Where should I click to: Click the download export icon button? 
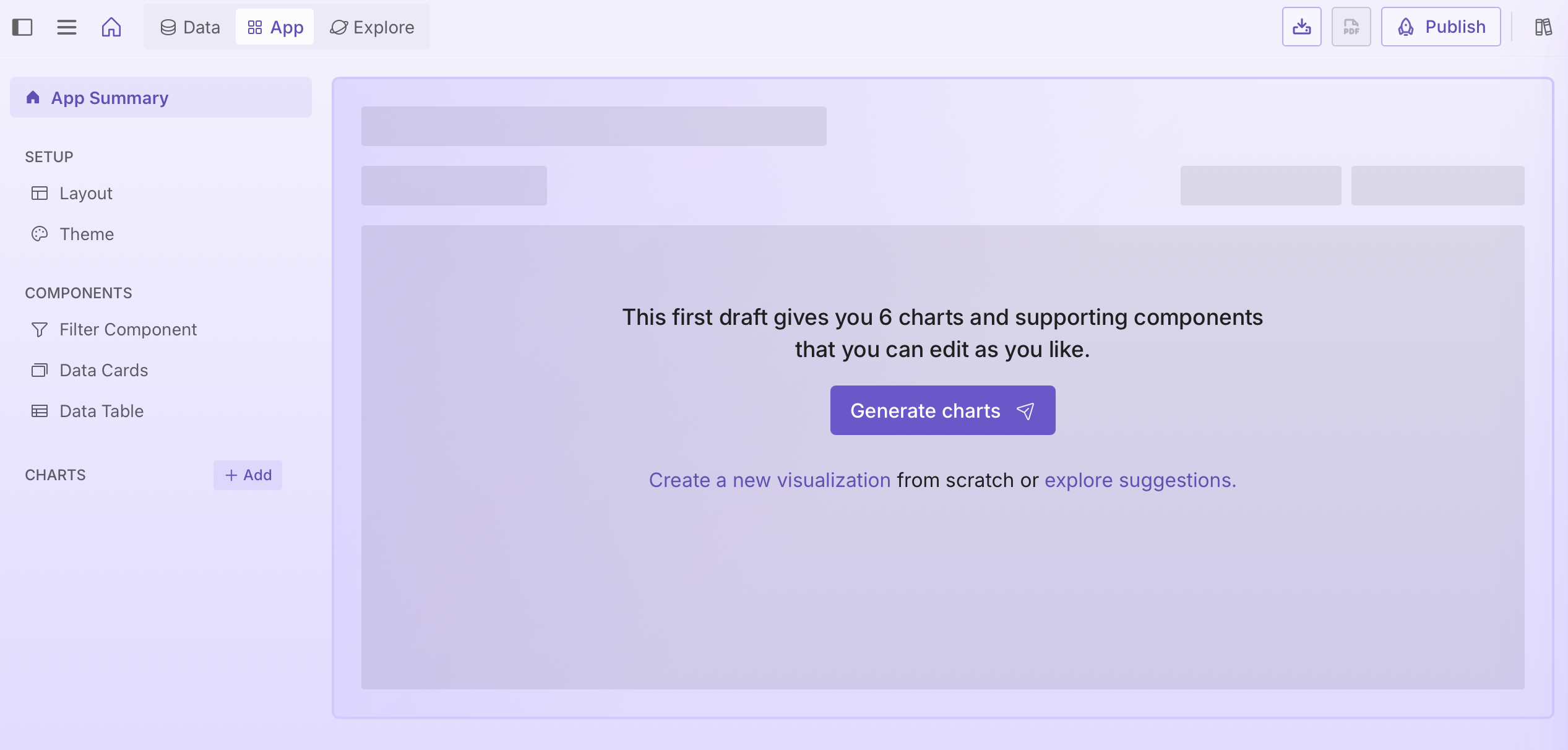coord(1301,27)
